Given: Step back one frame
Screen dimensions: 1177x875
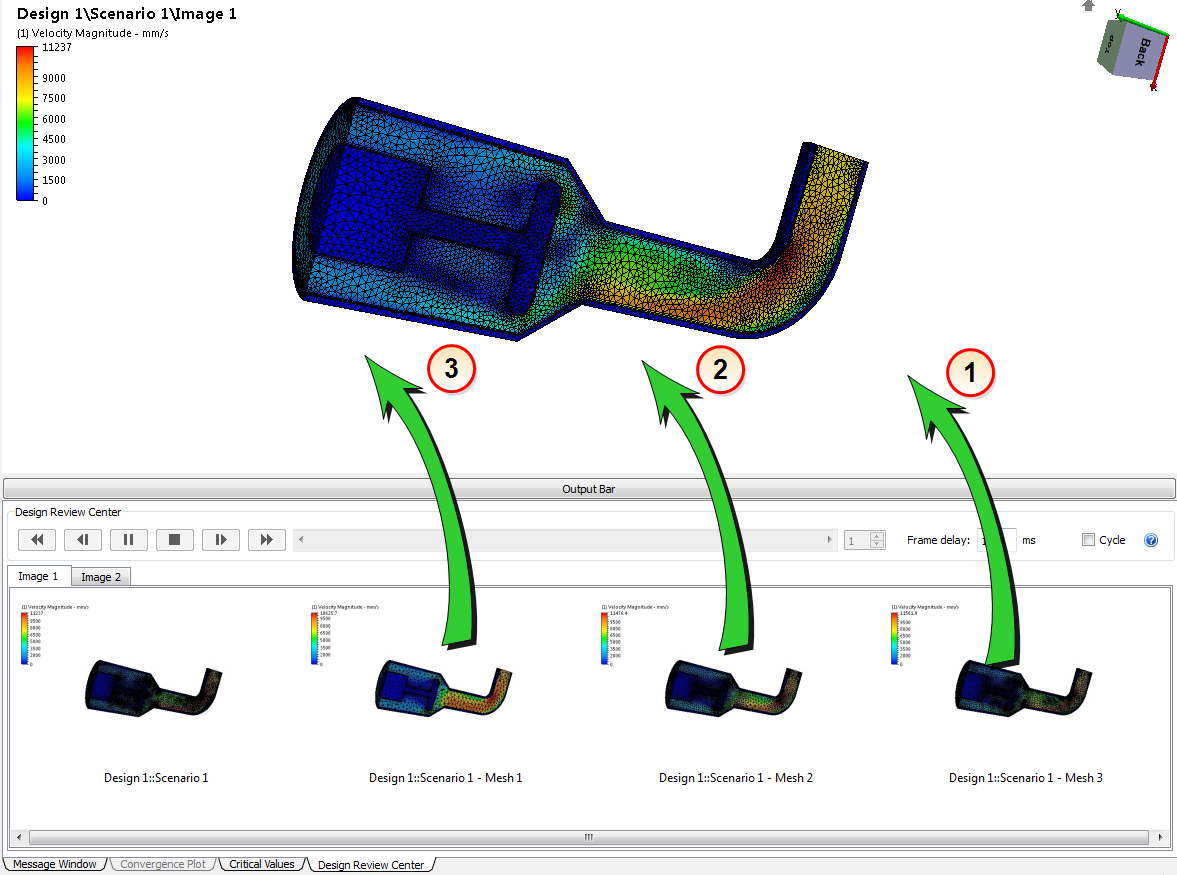Looking at the screenshot, I should [83, 540].
